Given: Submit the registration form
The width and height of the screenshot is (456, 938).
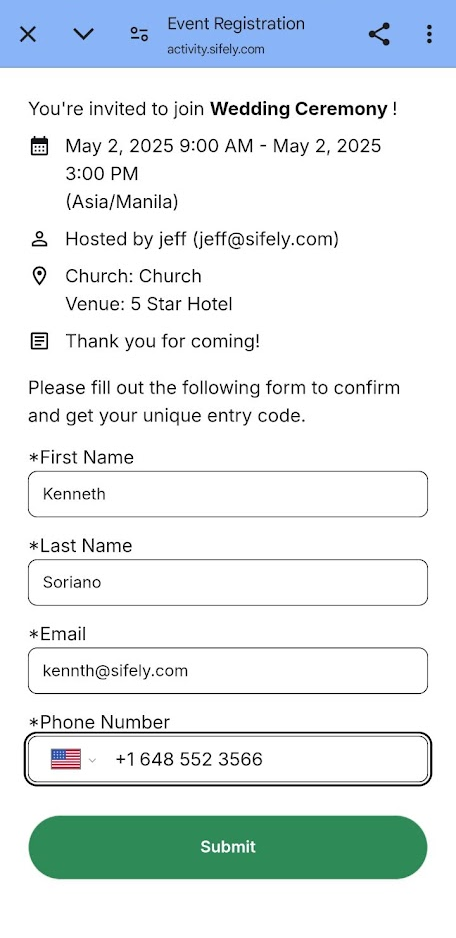Looking at the screenshot, I should (228, 847).
